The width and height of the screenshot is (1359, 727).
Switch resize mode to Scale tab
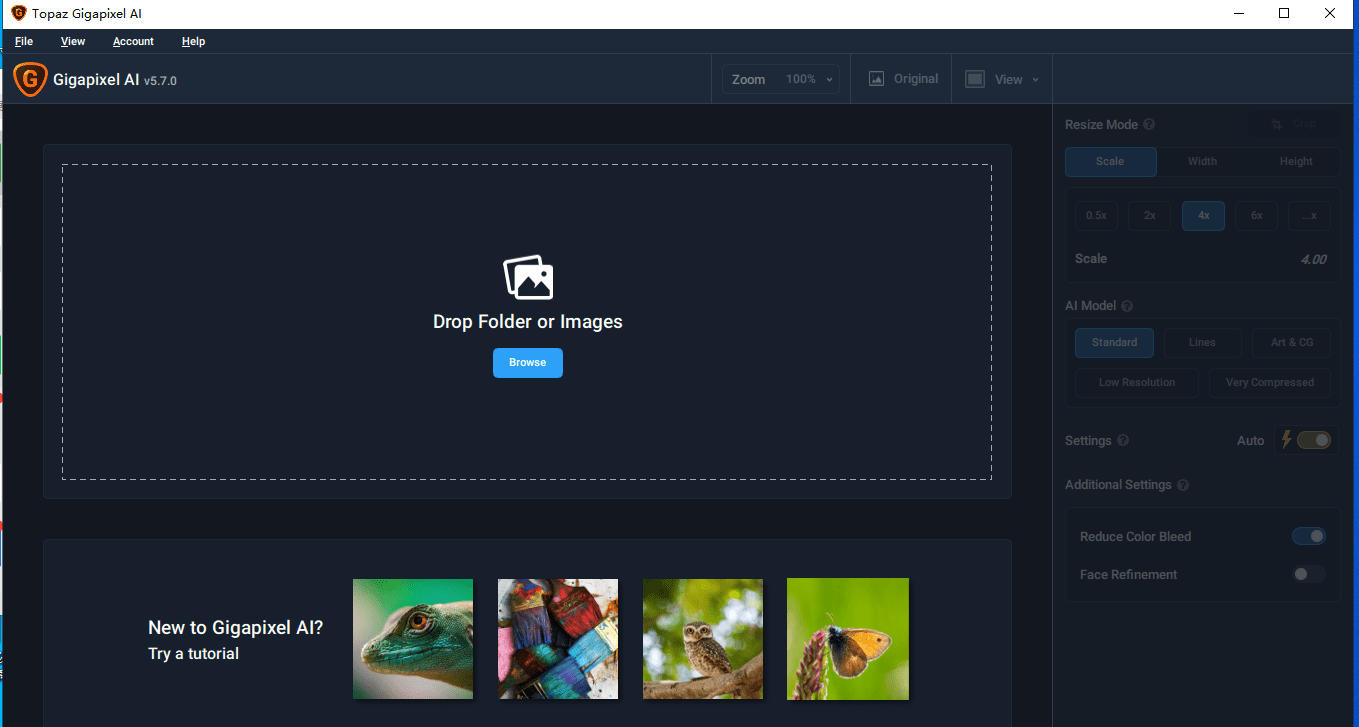pos(1110,162)
